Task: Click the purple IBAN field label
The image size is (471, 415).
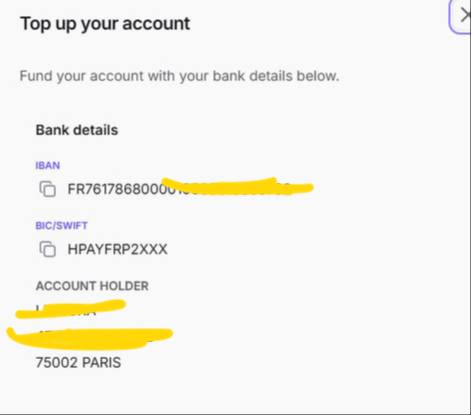Action: coord(48,165)
